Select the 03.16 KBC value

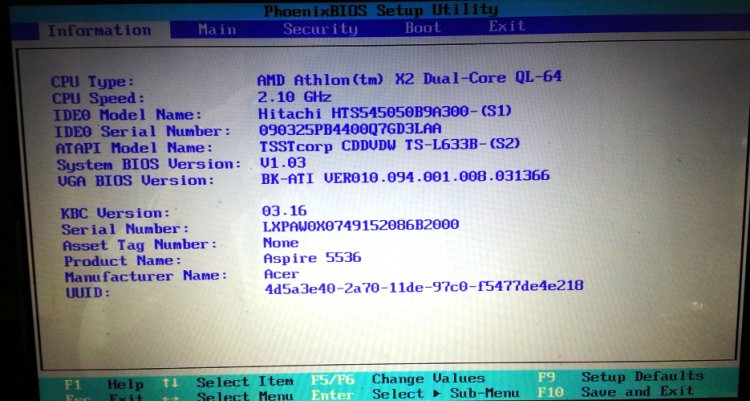(x=284, y=211)
